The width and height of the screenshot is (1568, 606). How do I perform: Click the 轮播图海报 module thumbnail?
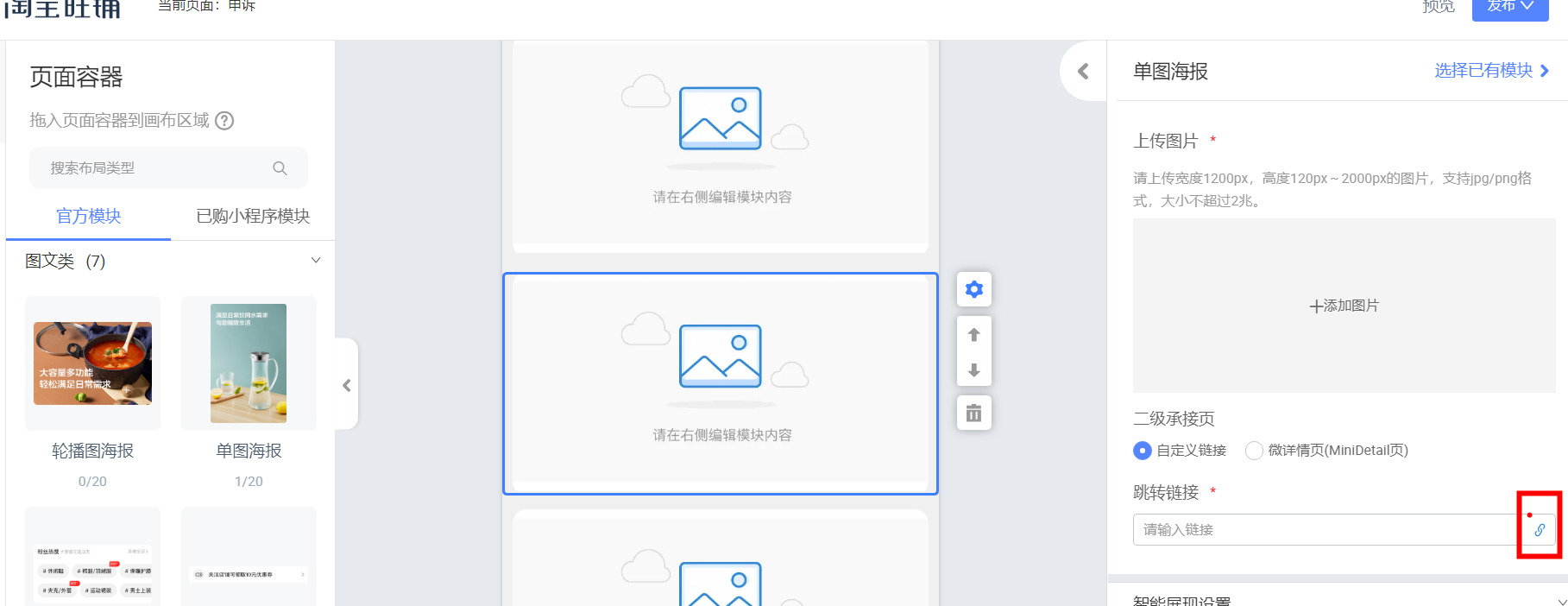pyautogui.click(x=92, y=363)
